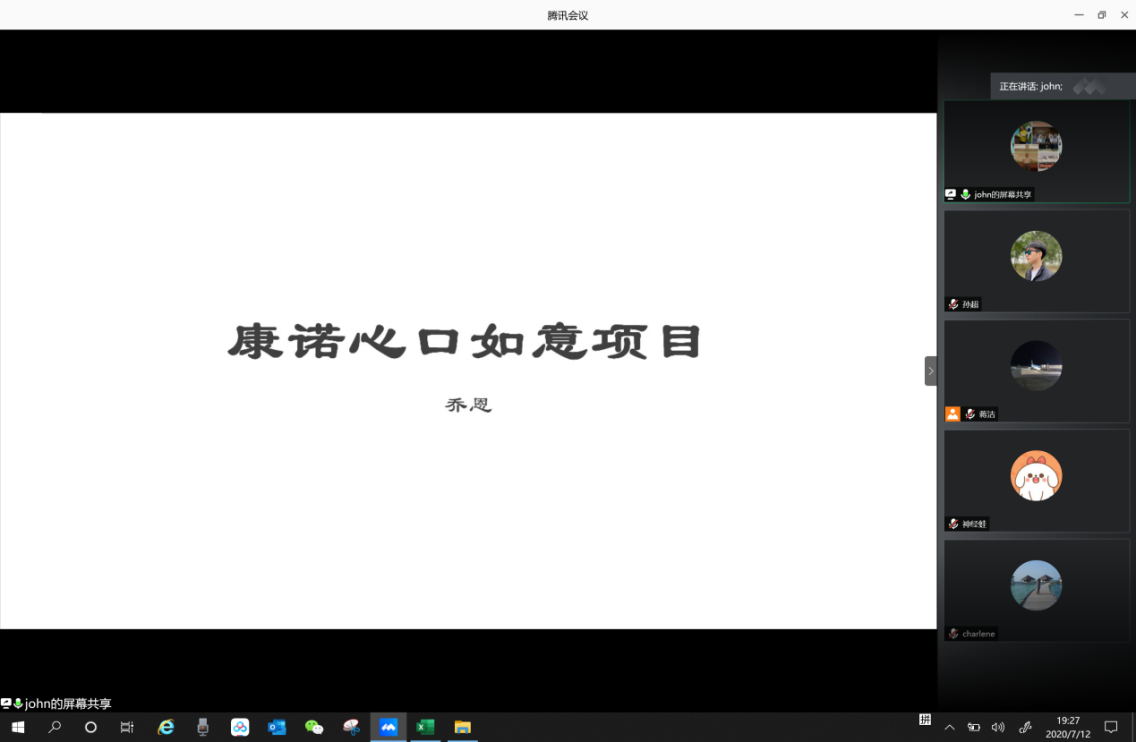
Task: Open Tencent Meeting from the taskbar
Action: click(388, 727)
